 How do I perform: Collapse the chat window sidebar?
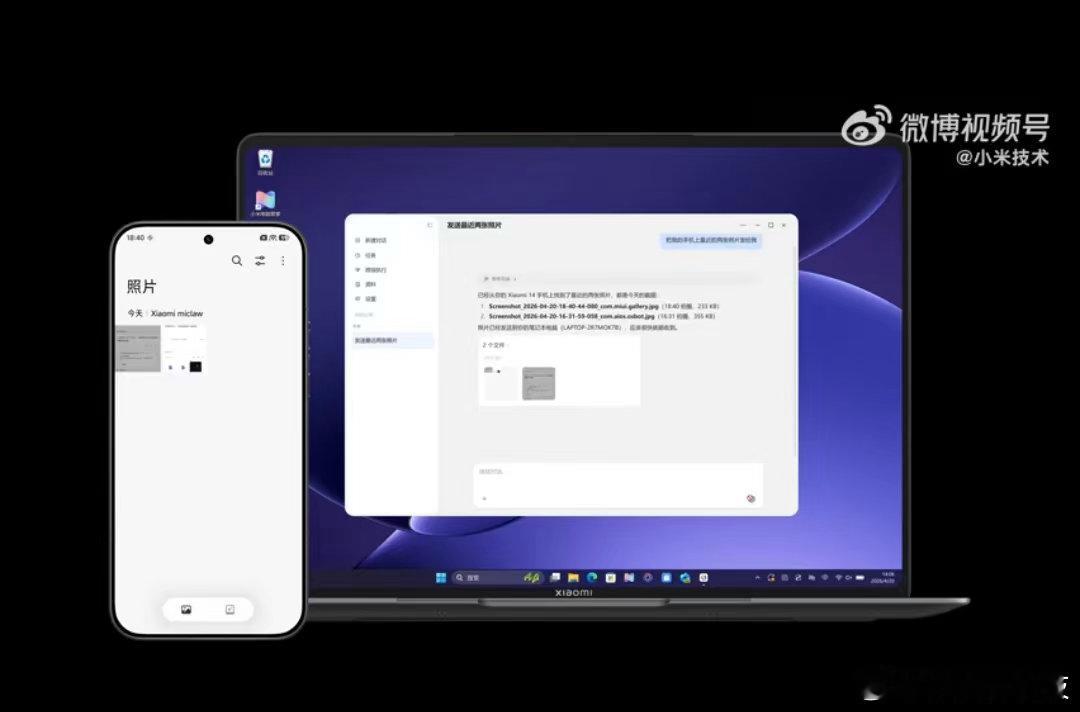pyautogui.click(x=430, y=225)
